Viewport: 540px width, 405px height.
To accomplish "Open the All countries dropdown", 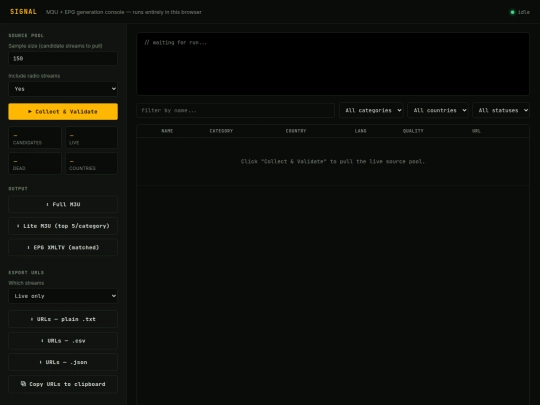I will [438, 111].
